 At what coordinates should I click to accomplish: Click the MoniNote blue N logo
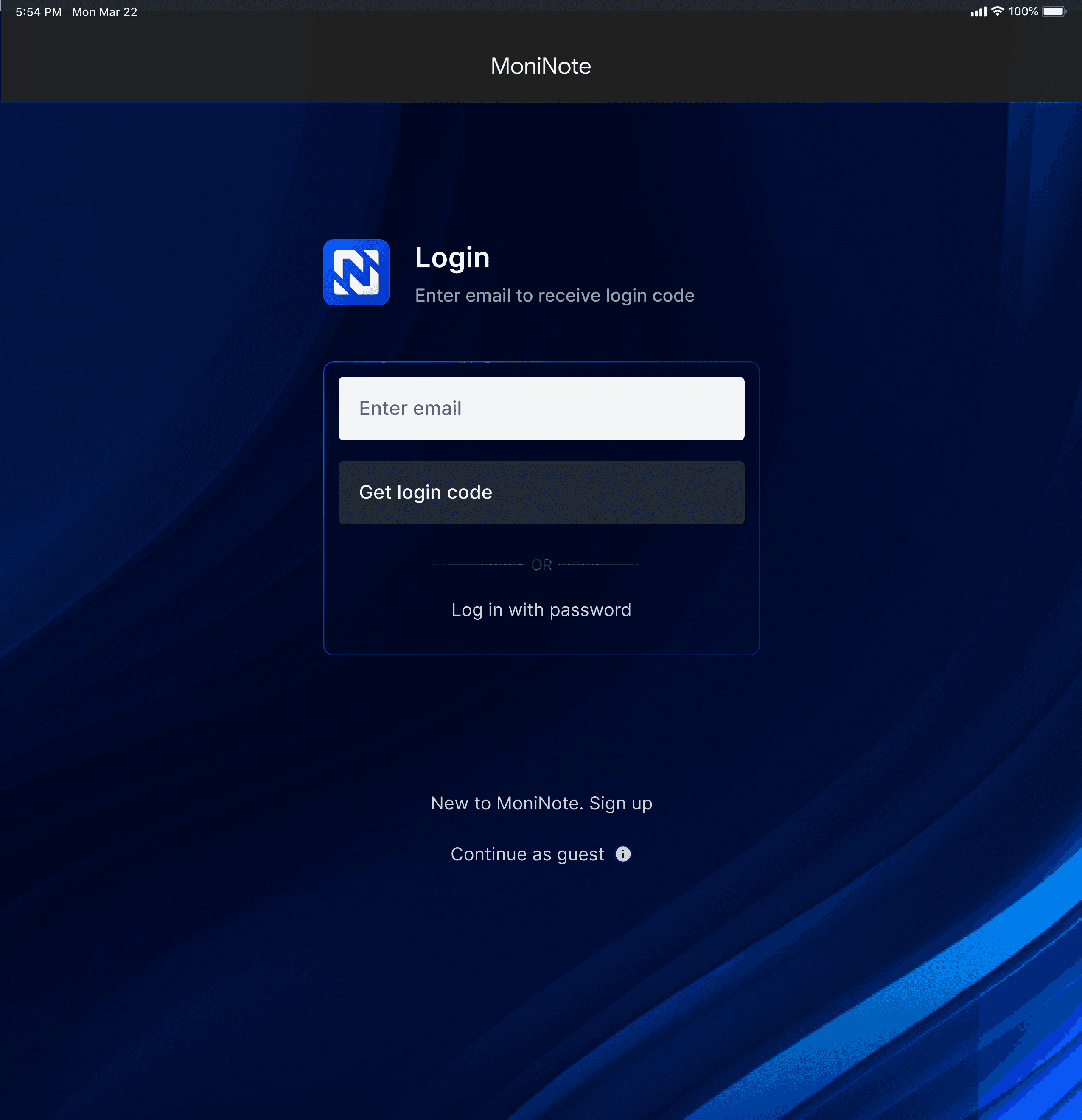pos(356,272)
